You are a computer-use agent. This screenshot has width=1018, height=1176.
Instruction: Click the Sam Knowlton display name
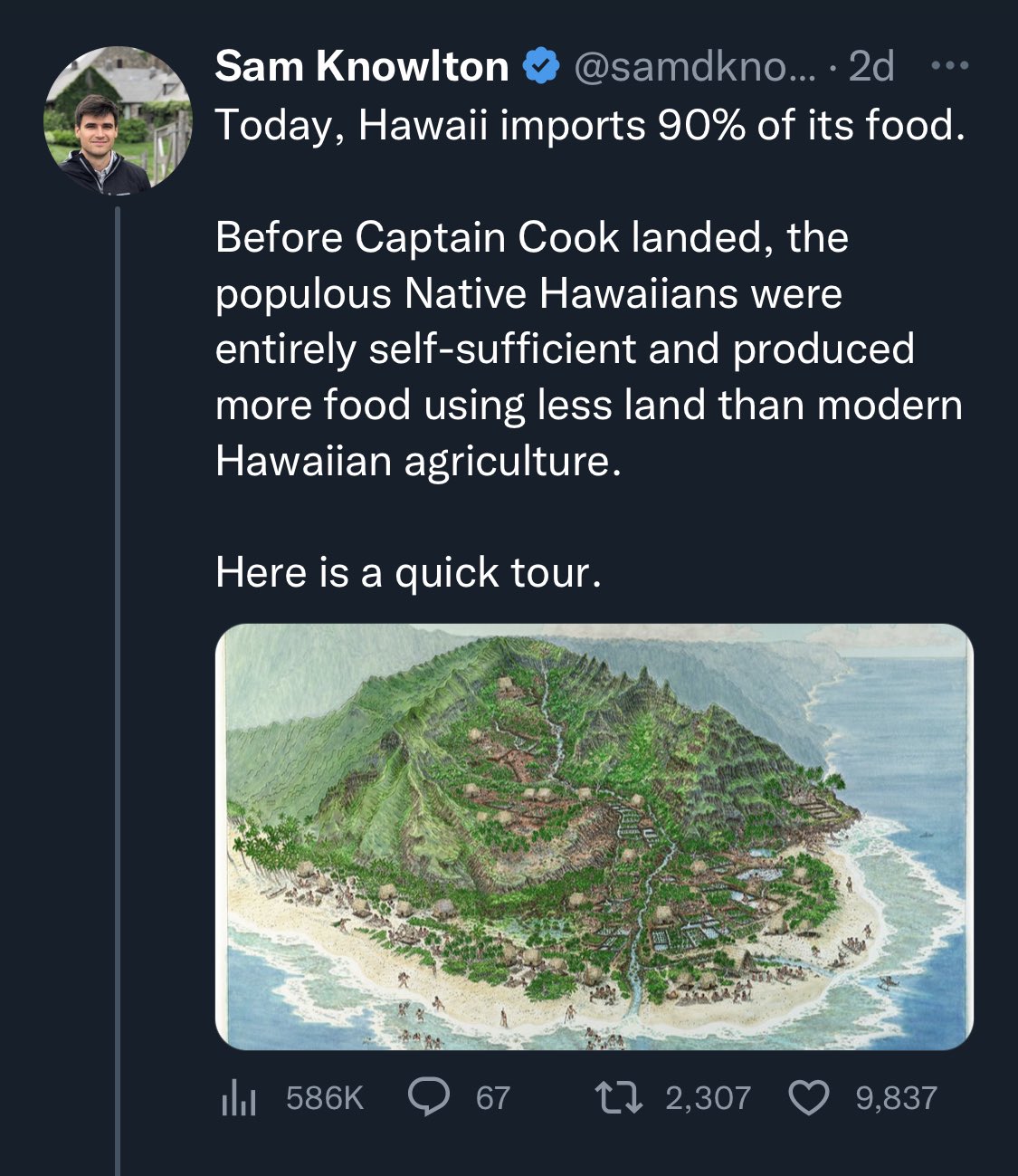(x=362, y=66)
